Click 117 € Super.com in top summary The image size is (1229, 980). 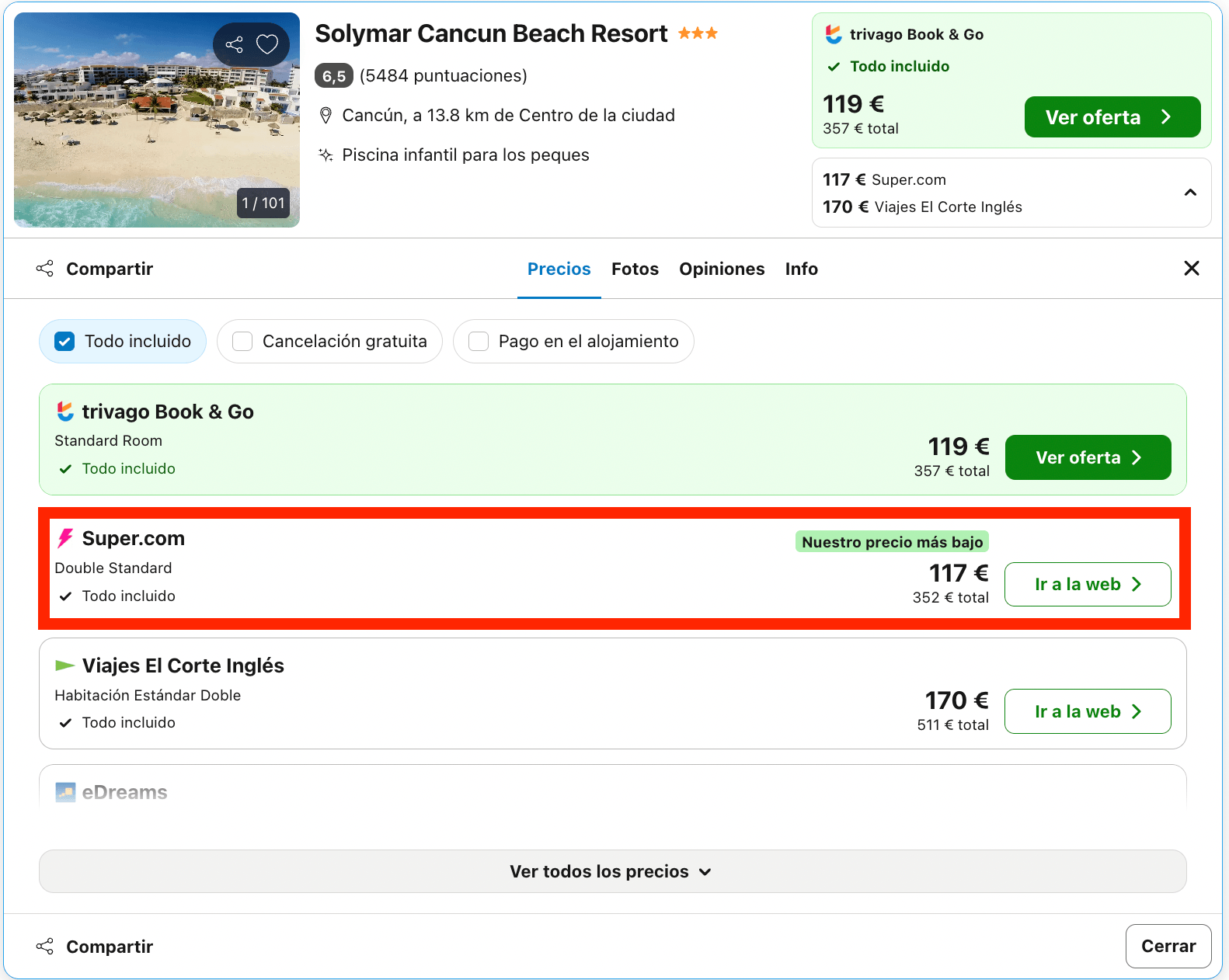tap(884, 179)
